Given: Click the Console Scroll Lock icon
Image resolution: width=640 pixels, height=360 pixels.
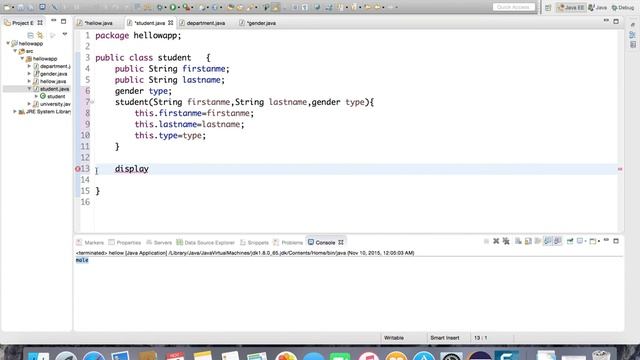Looking at the screenshot, I should [528, 241].
